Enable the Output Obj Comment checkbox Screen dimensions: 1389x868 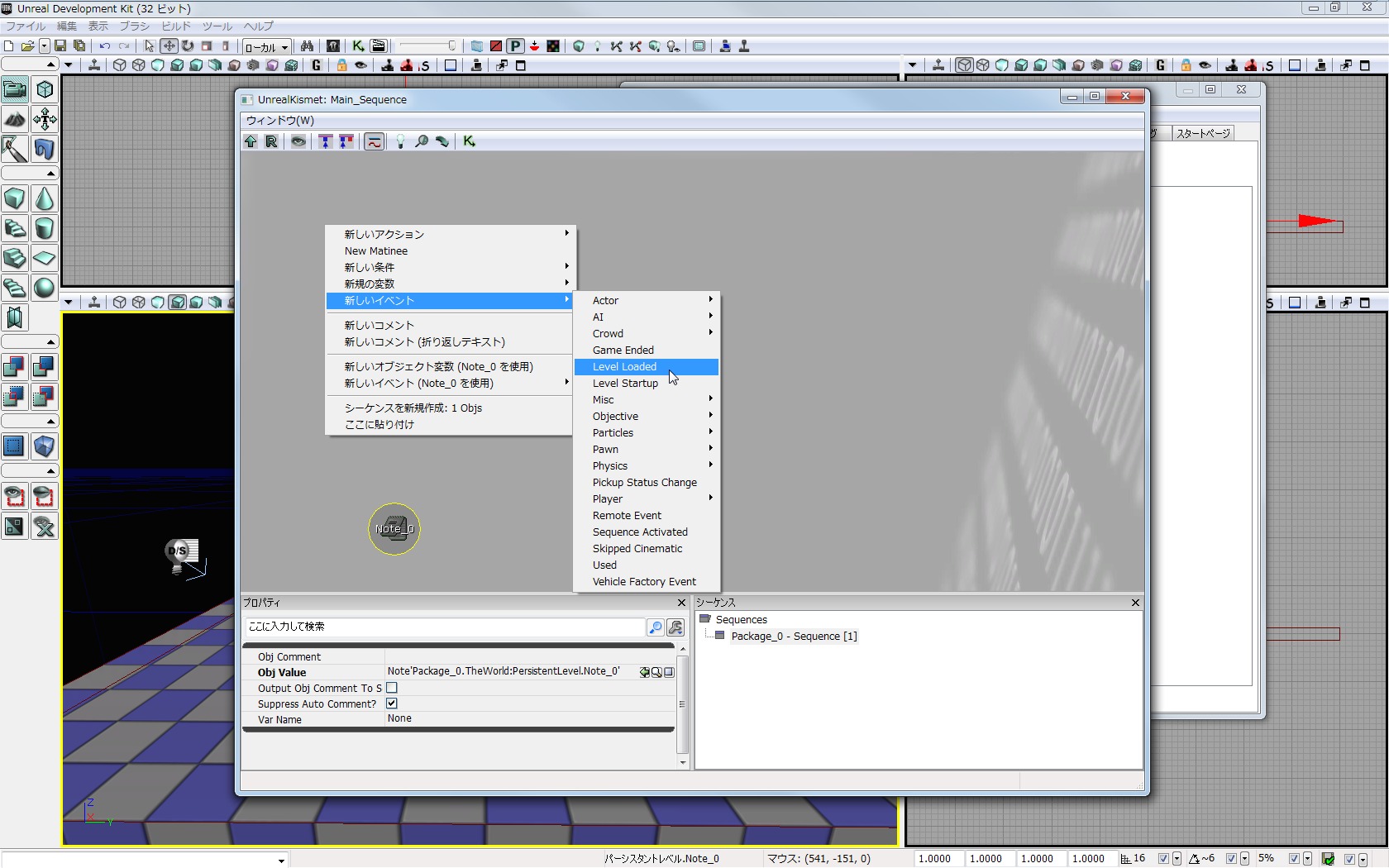pyautogui.click(x=392, y=688)
